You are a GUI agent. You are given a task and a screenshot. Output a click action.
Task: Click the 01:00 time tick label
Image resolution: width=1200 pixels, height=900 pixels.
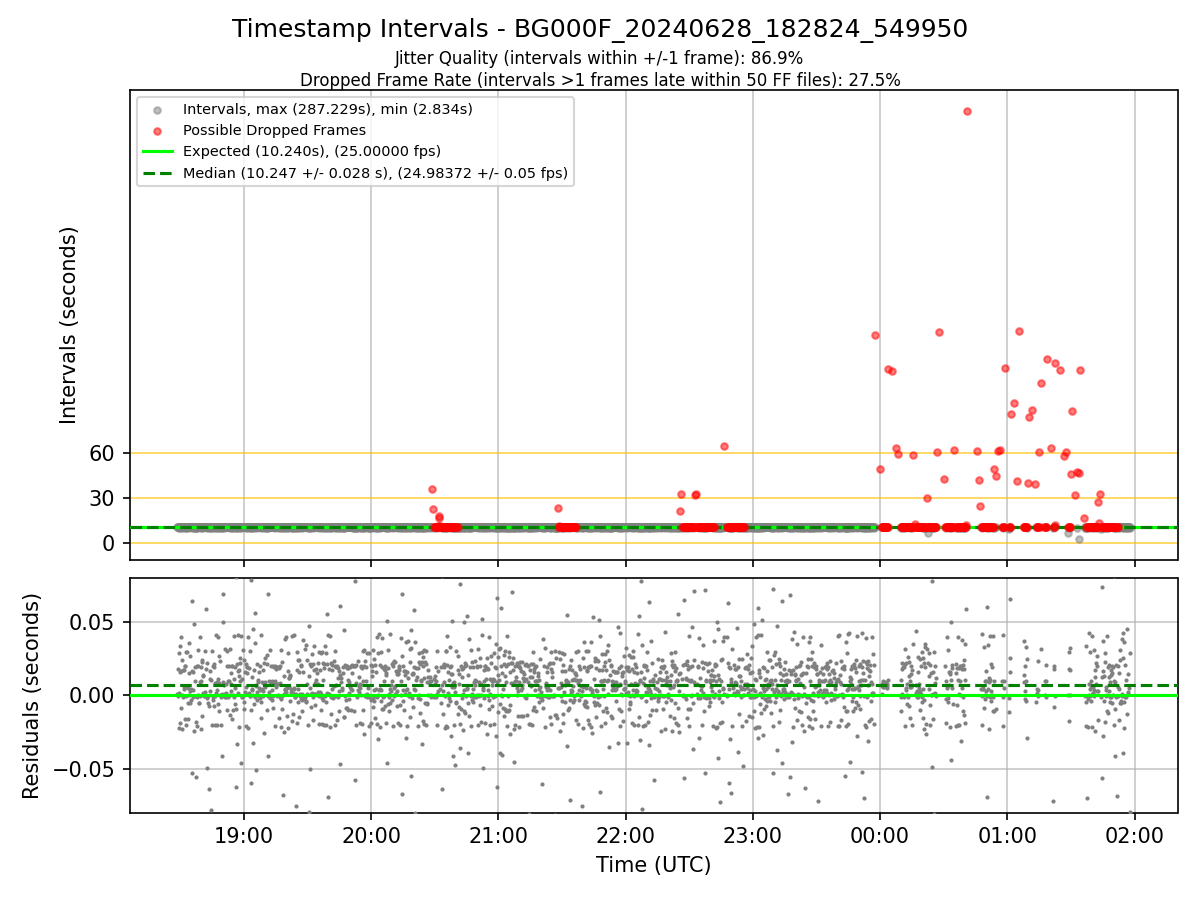pyautogui.click(x=1007, y=836)
